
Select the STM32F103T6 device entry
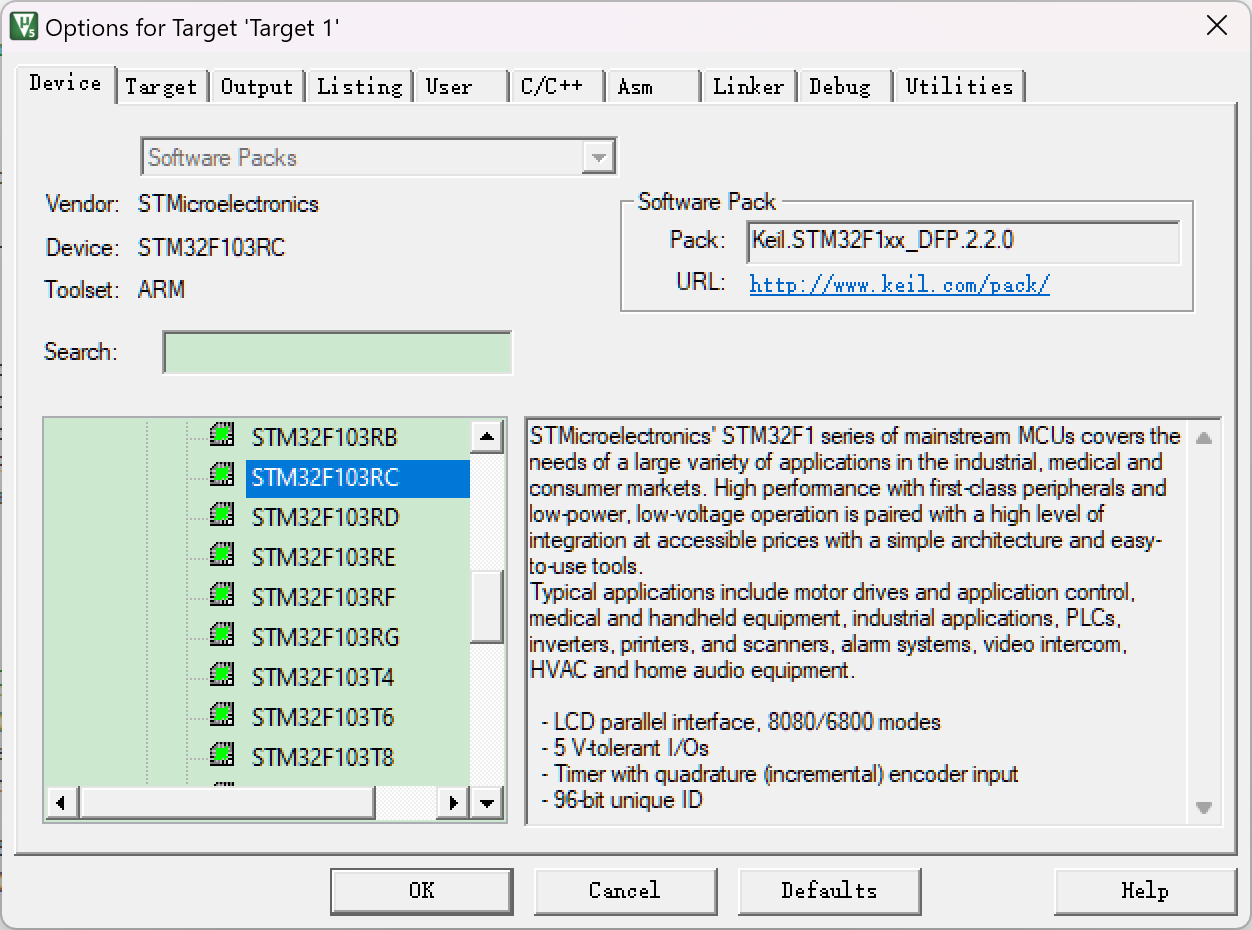point(323,718)
